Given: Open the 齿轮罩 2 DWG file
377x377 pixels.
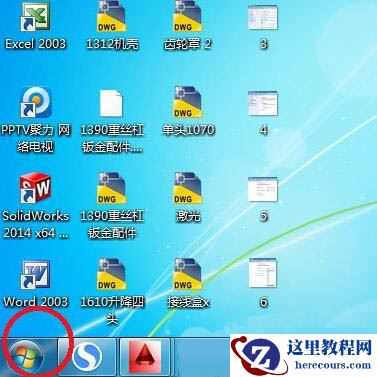Looking at the screenshot, I should click(187, 17).
